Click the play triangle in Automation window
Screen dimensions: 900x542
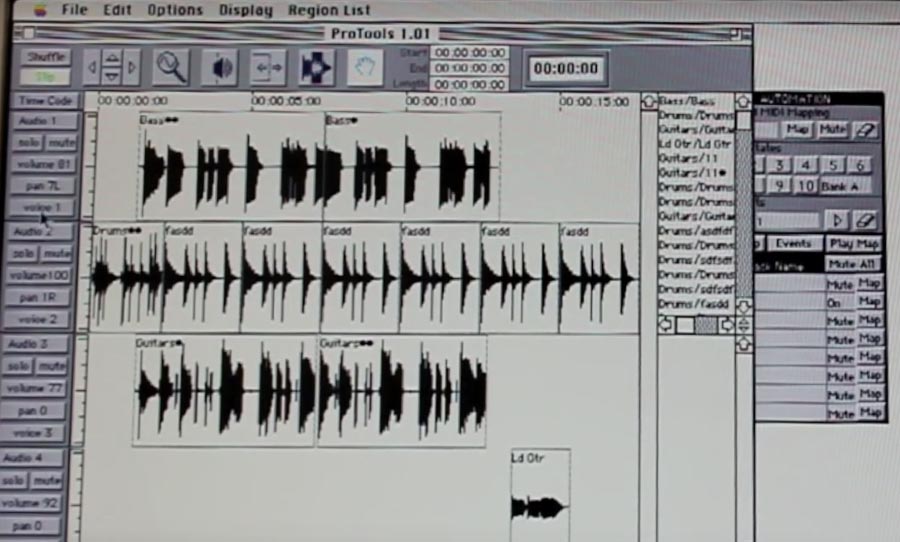click(x=837, y=220)
